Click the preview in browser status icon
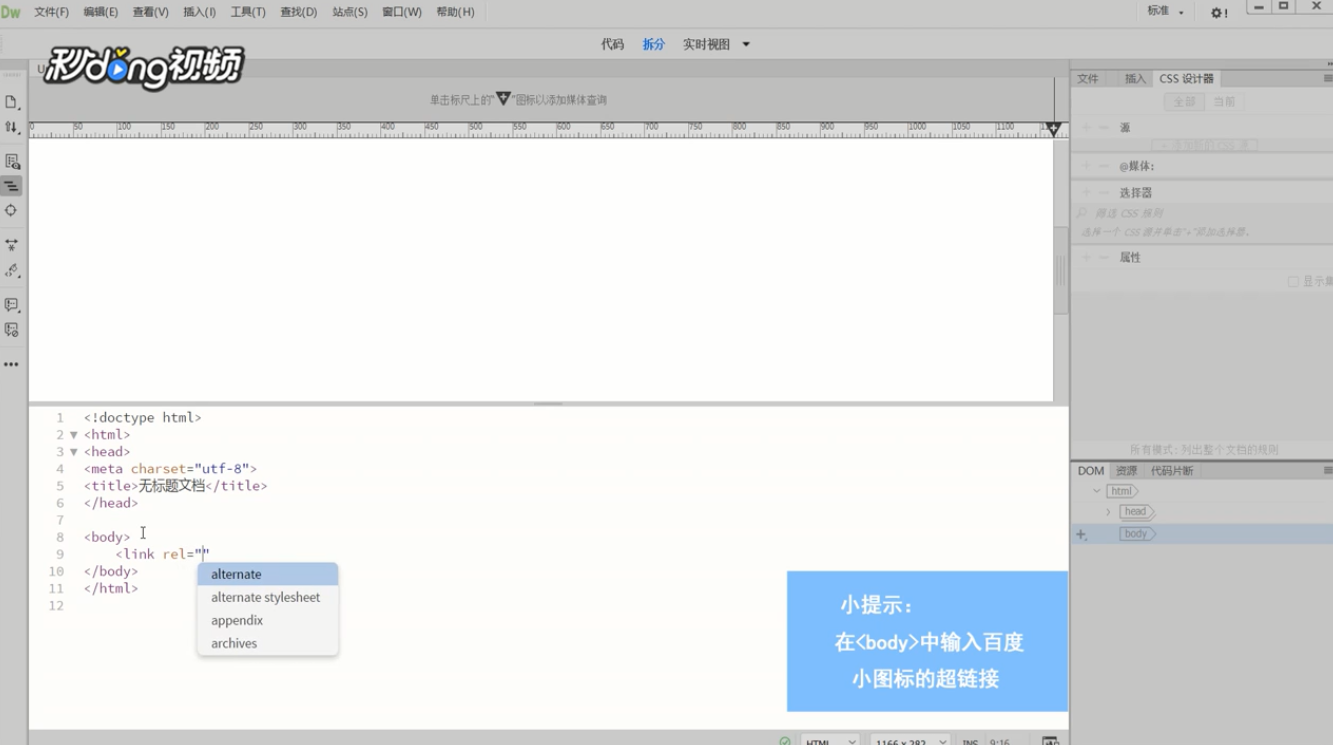This screenshot has height=745, width=1333. coord(1050,742)
